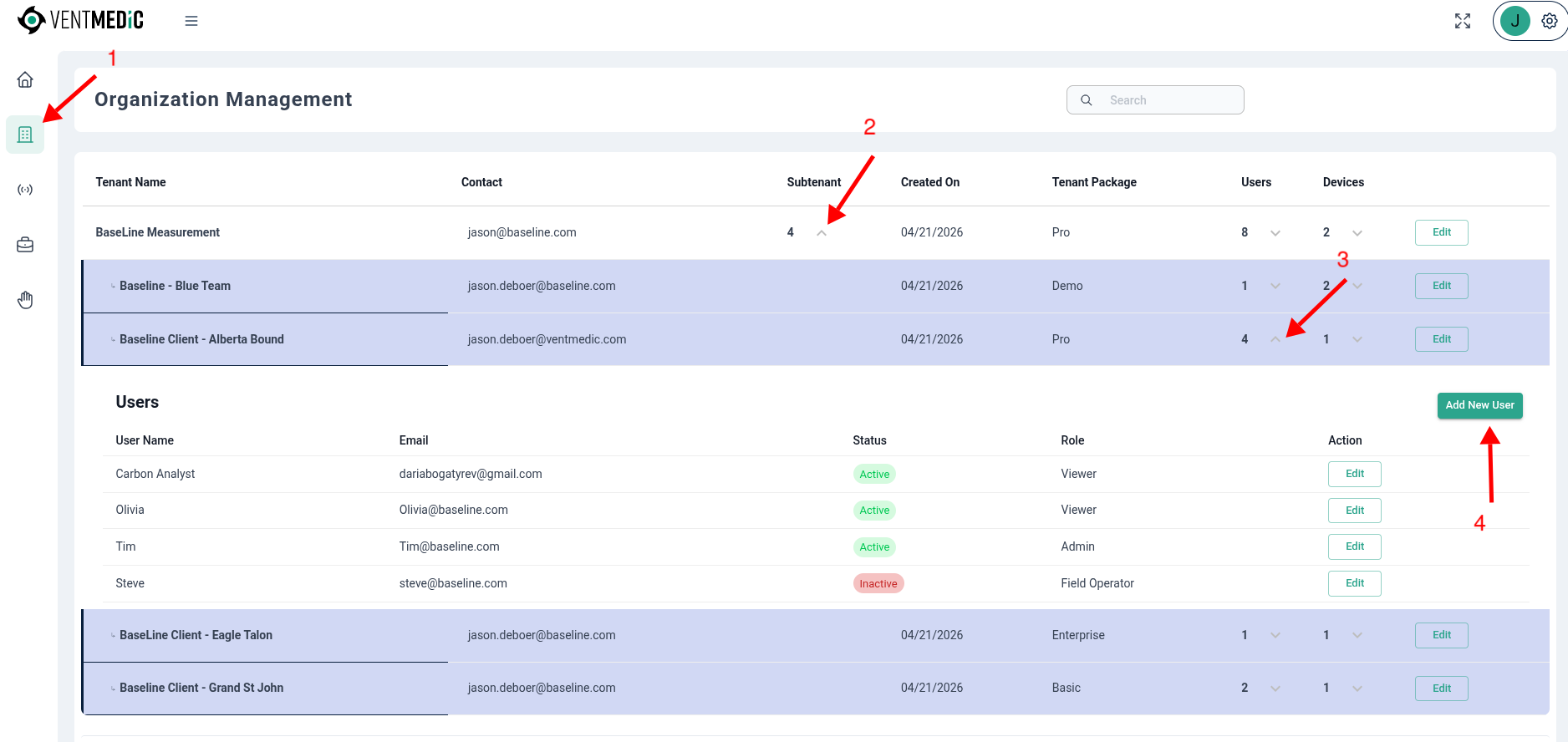Select the Baseline Client - Alberta Bound row
1568x742 pixels.
815,339
